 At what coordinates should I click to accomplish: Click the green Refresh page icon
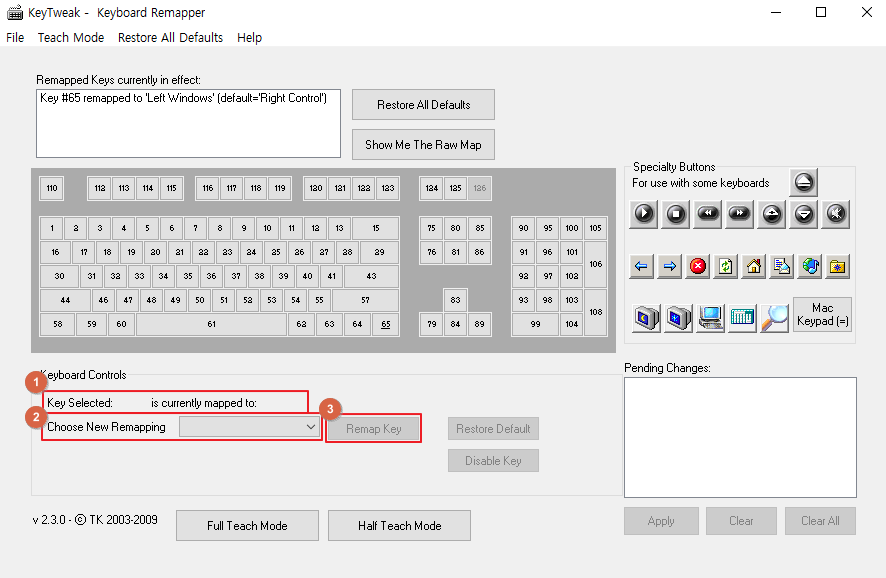click(726, 266)
